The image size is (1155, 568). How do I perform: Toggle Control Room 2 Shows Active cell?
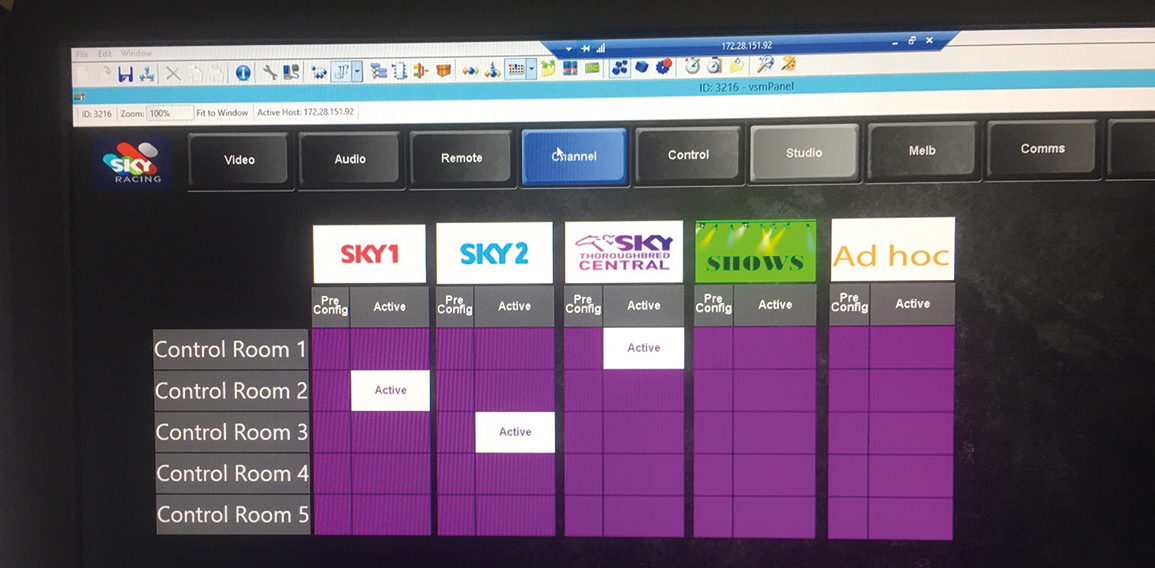pos(775,390)
